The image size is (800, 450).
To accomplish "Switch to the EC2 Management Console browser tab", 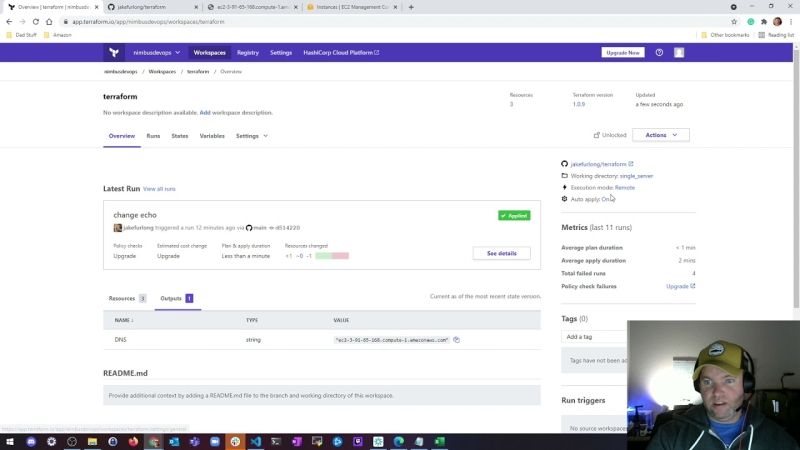I will pos(353,7).
